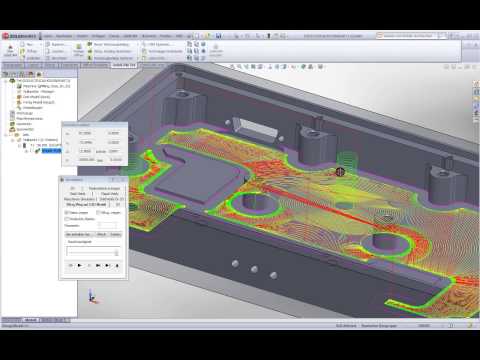Toggle the checkbox below the two paired checkboxes
The image size is (480, 360).
click(x=66, y=219)
